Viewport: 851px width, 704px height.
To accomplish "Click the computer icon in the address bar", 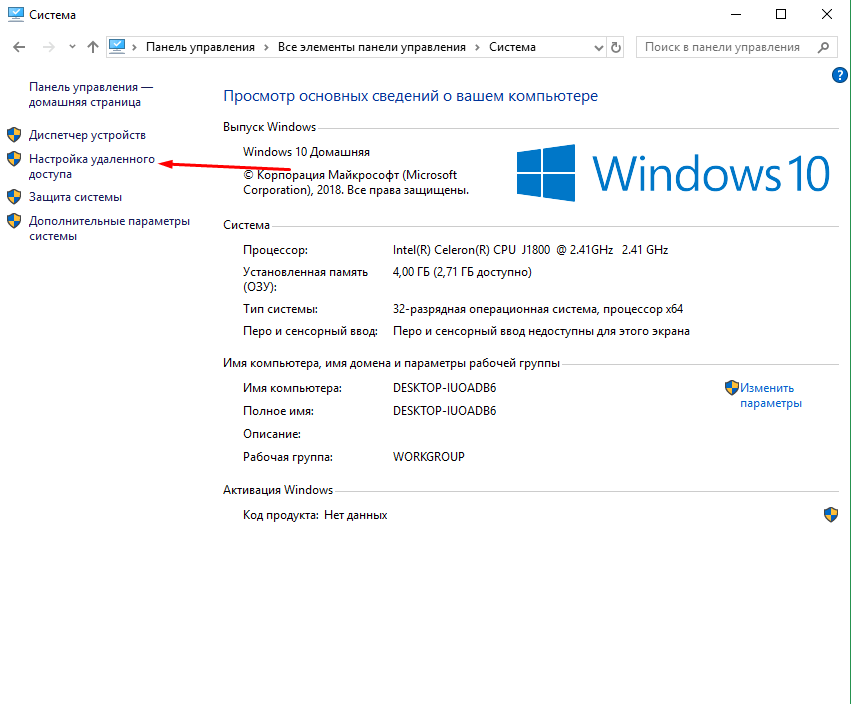I will click(119, 47).
